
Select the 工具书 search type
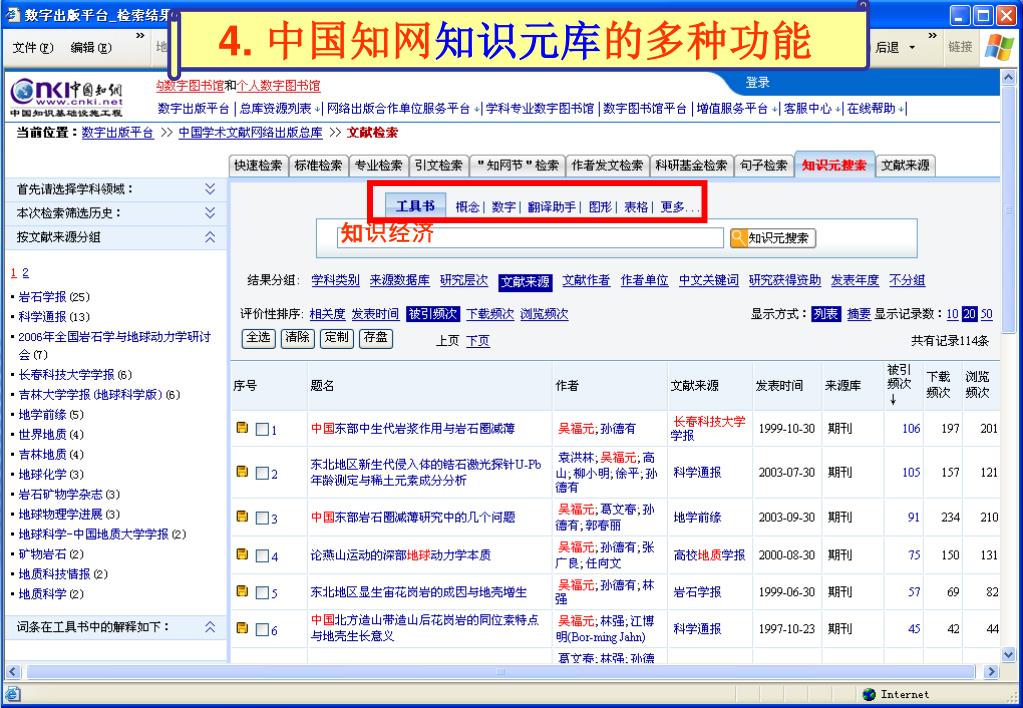[415, 206]
